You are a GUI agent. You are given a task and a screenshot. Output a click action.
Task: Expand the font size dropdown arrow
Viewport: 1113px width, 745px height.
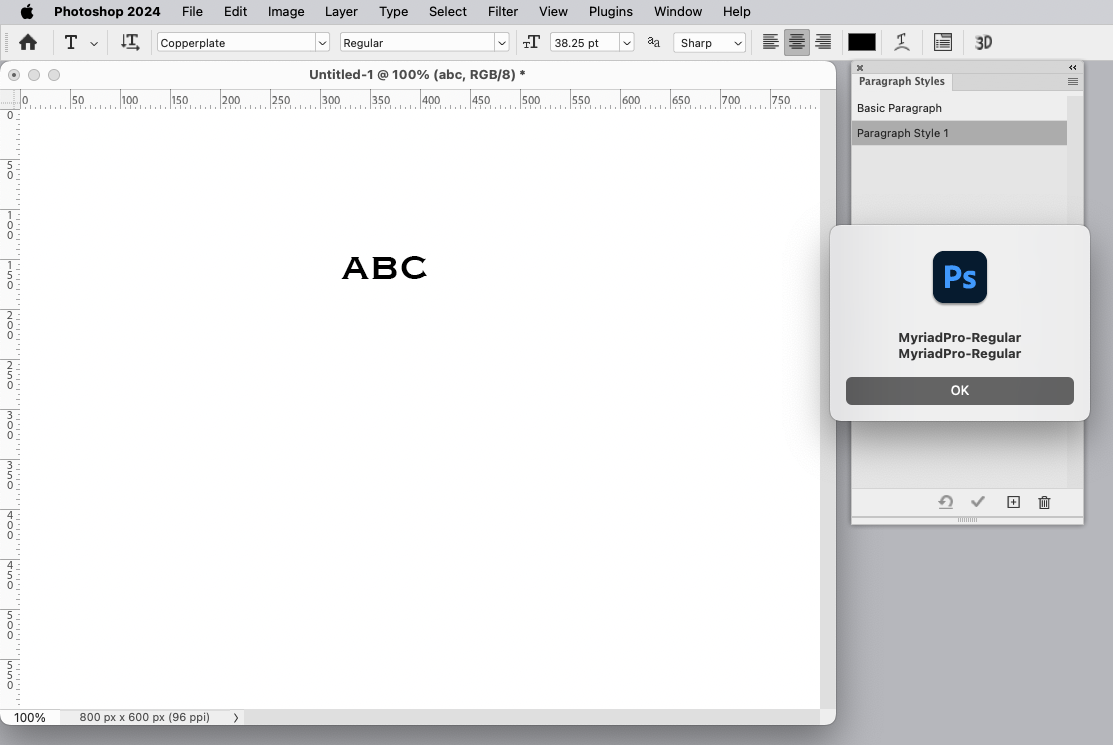click(627, 43)
